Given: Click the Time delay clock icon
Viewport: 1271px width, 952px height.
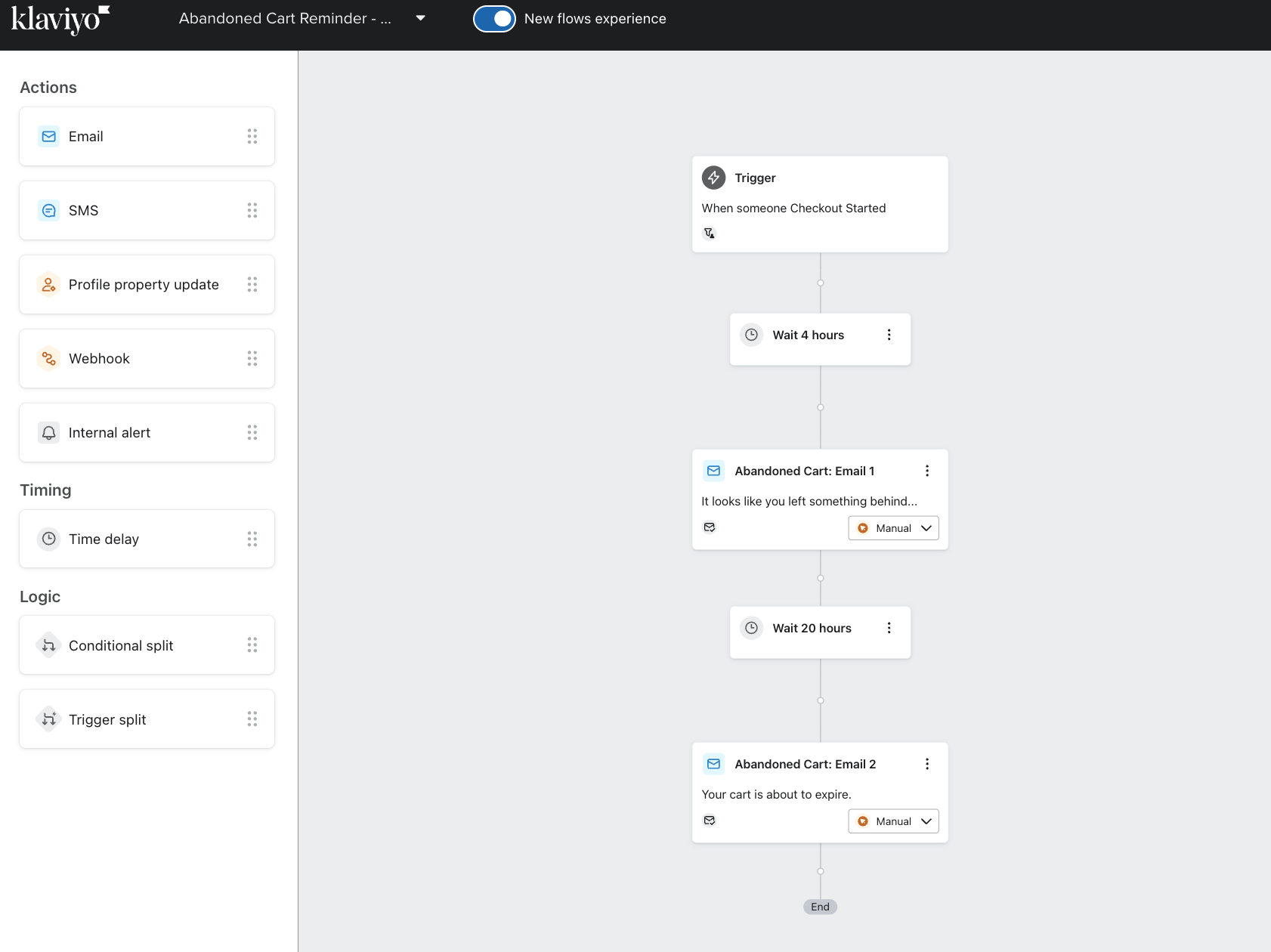Looking at the screenshot, I should point(49,539).
